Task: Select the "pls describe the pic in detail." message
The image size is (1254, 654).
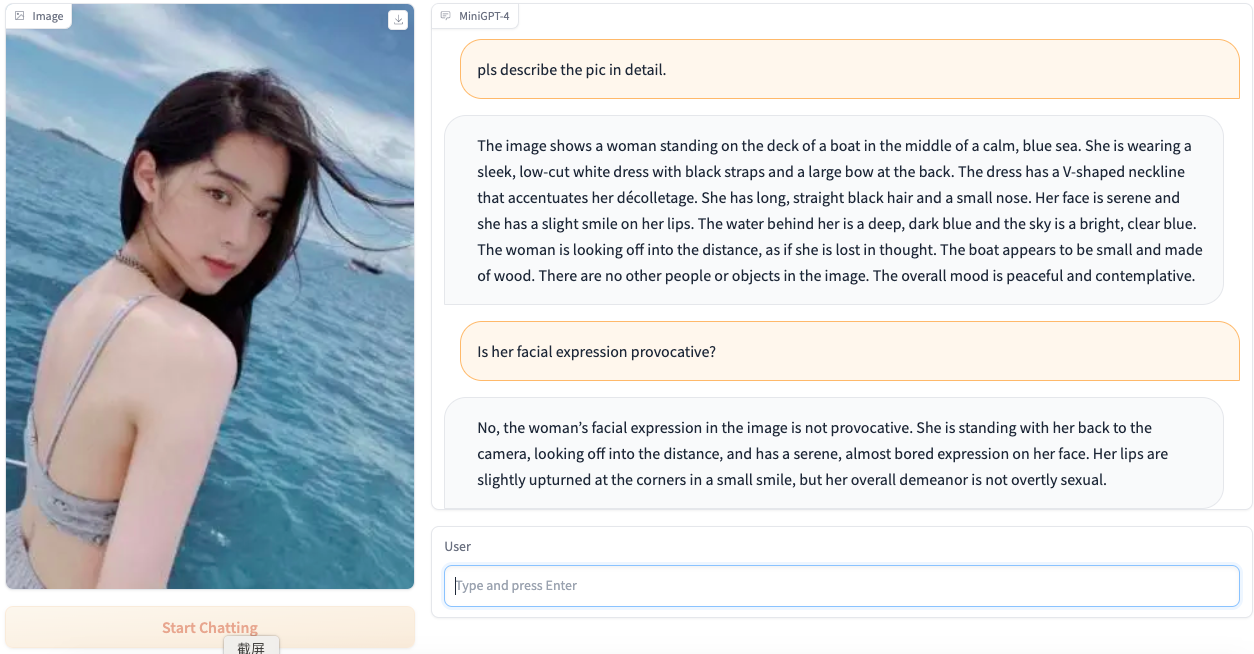Action: point(571,70)
